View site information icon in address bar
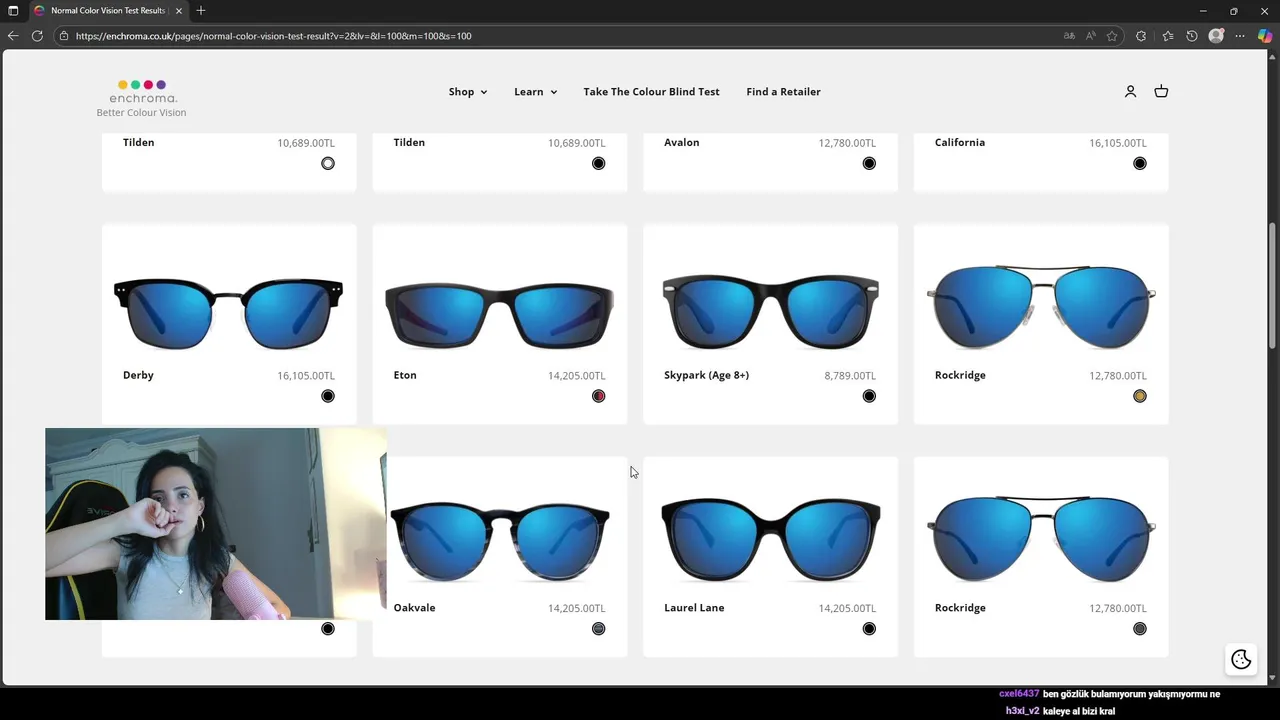Image resolution: width=1280 pixels, height=720 pixels. pyautogui.click(x=64, y=36)
